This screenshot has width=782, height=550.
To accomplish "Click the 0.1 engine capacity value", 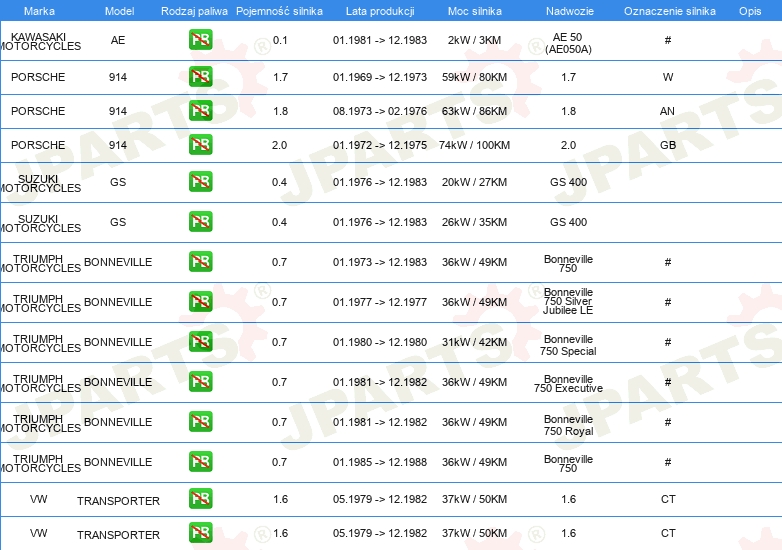I will (280, 40).
